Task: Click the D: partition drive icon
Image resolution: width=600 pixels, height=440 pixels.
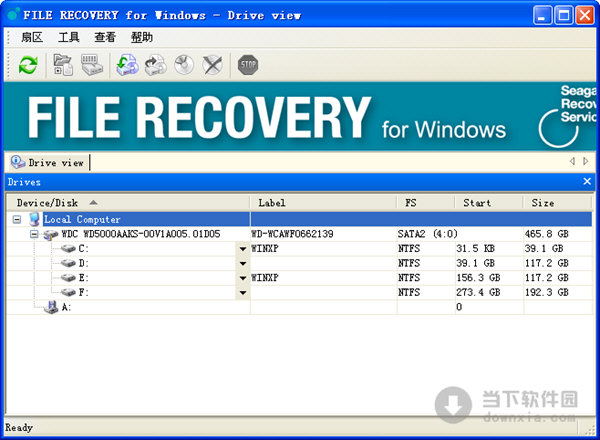Action: pyautogui.click(x=68, y=263)
